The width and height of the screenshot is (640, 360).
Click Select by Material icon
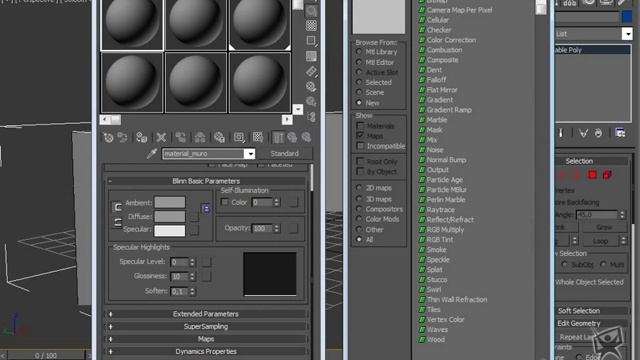311,102
